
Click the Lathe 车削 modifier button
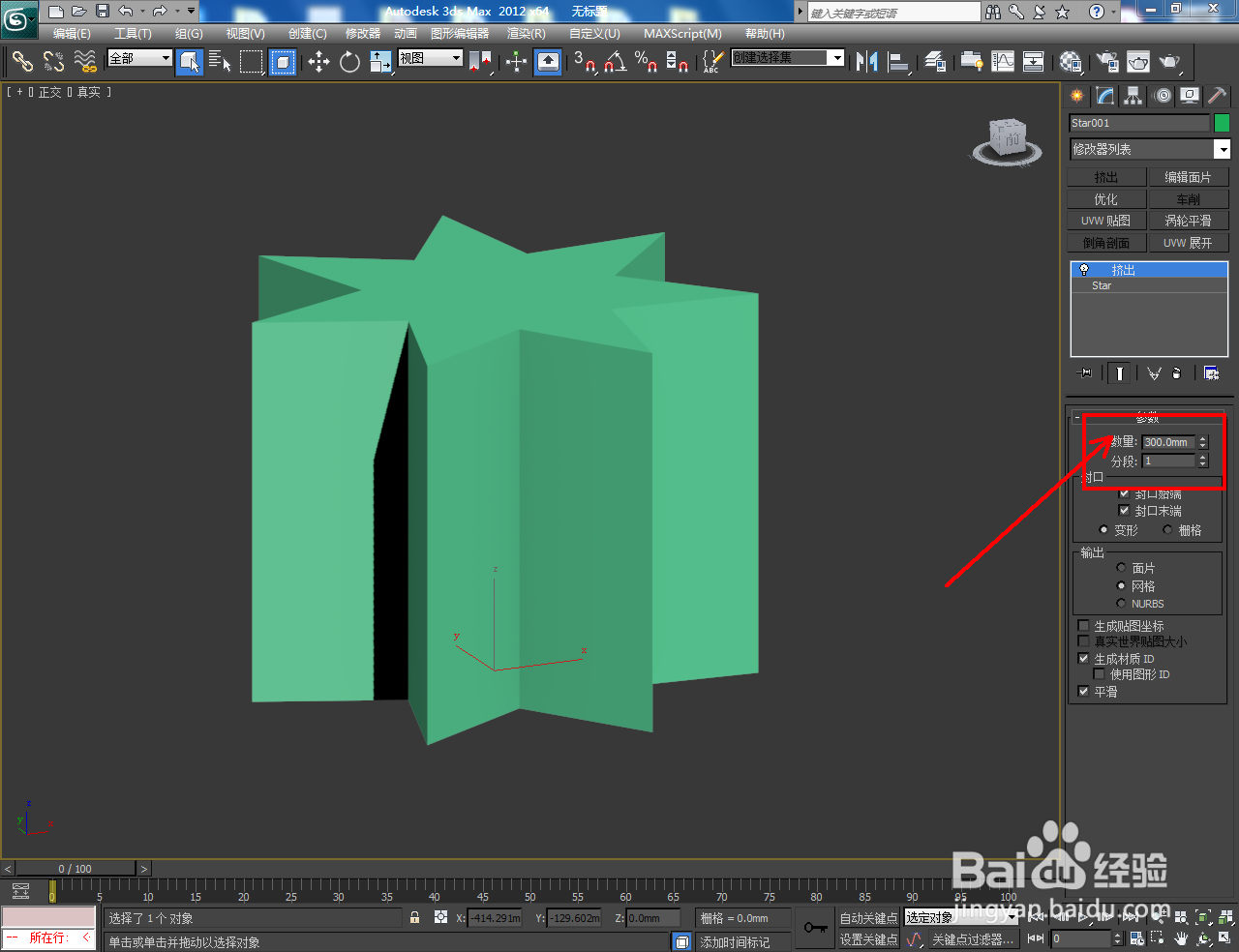pyautogui.click(x=1188, y=199)
